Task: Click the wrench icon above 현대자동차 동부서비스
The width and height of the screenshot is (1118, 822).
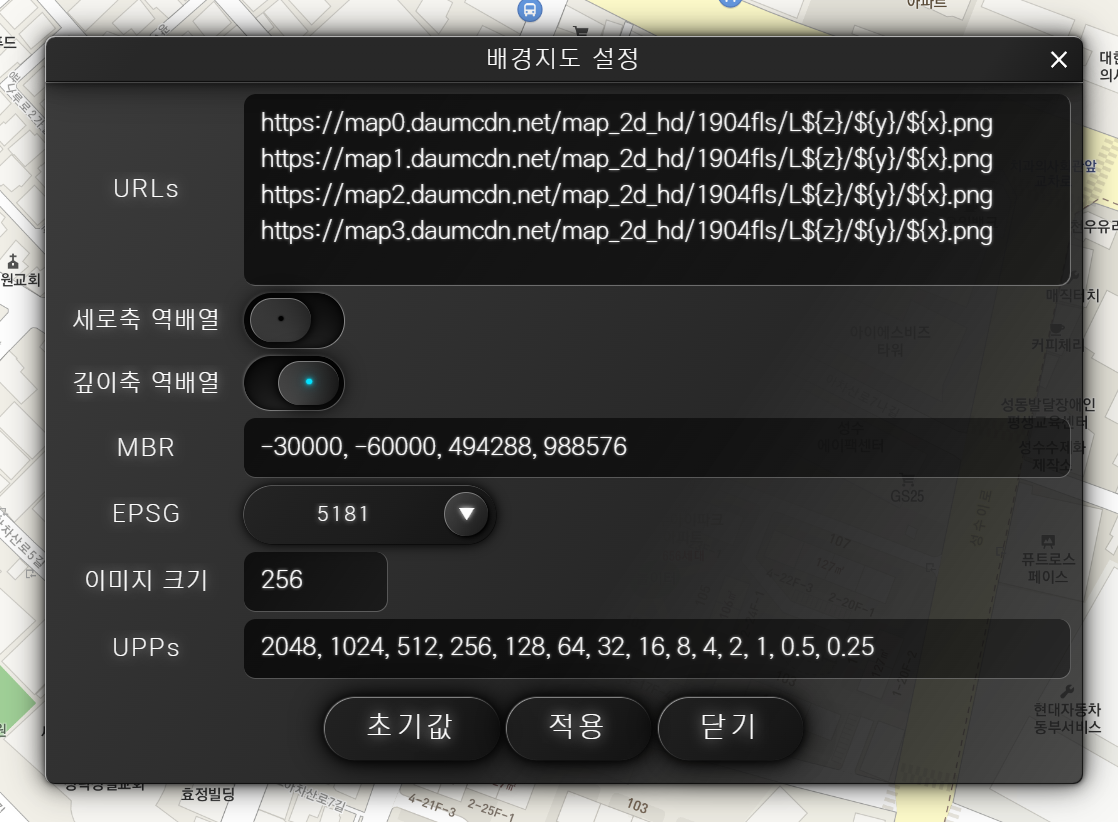Action: pyautogui.click(x=1067, y=691)
